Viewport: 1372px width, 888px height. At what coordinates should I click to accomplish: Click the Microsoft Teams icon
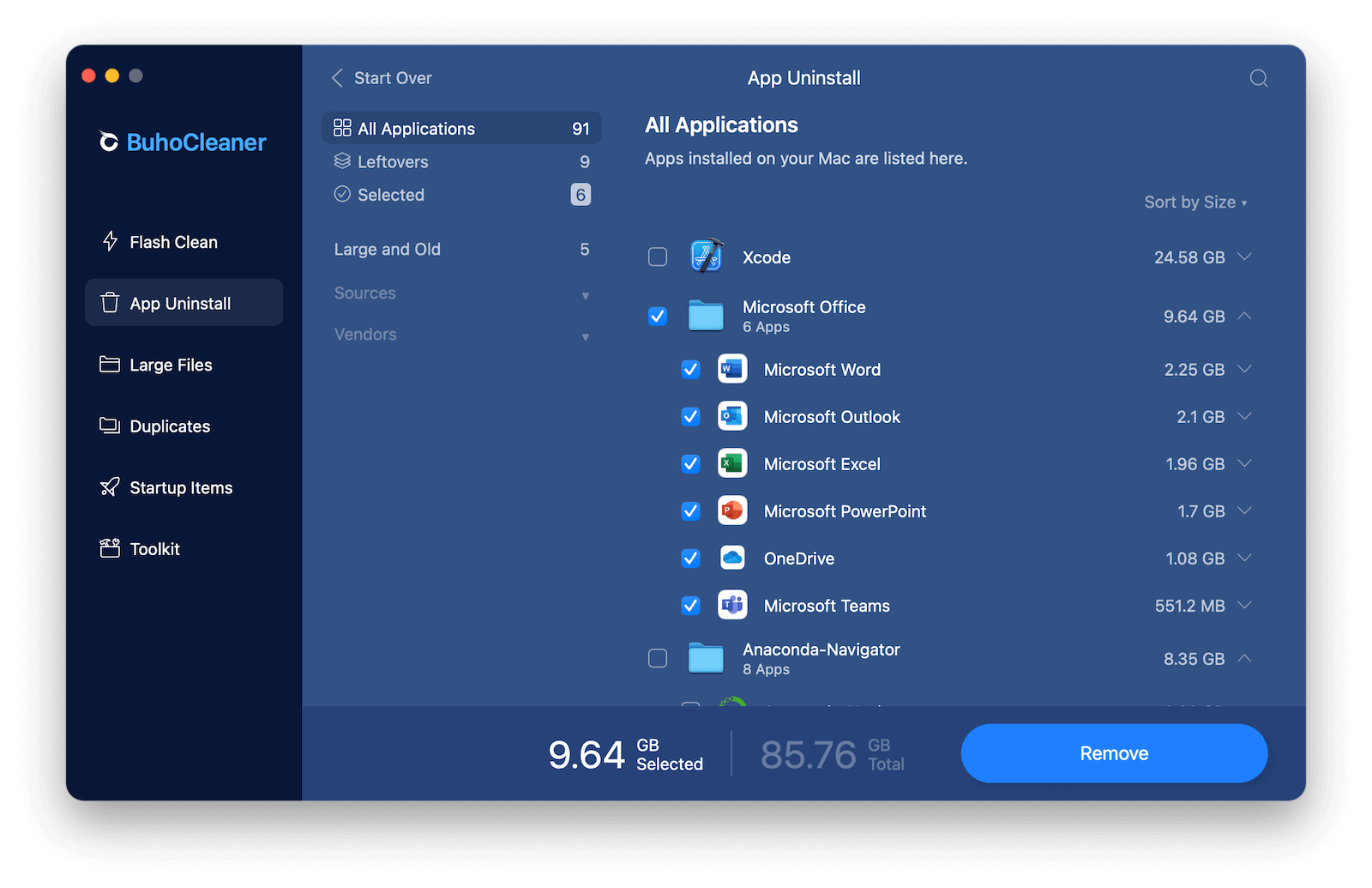point(731,606)
